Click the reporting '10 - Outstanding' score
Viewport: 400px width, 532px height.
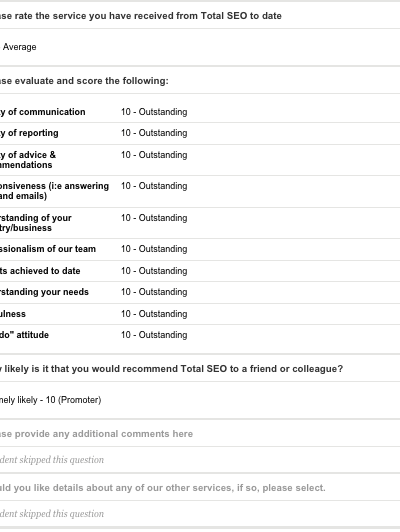pos(154,133)
